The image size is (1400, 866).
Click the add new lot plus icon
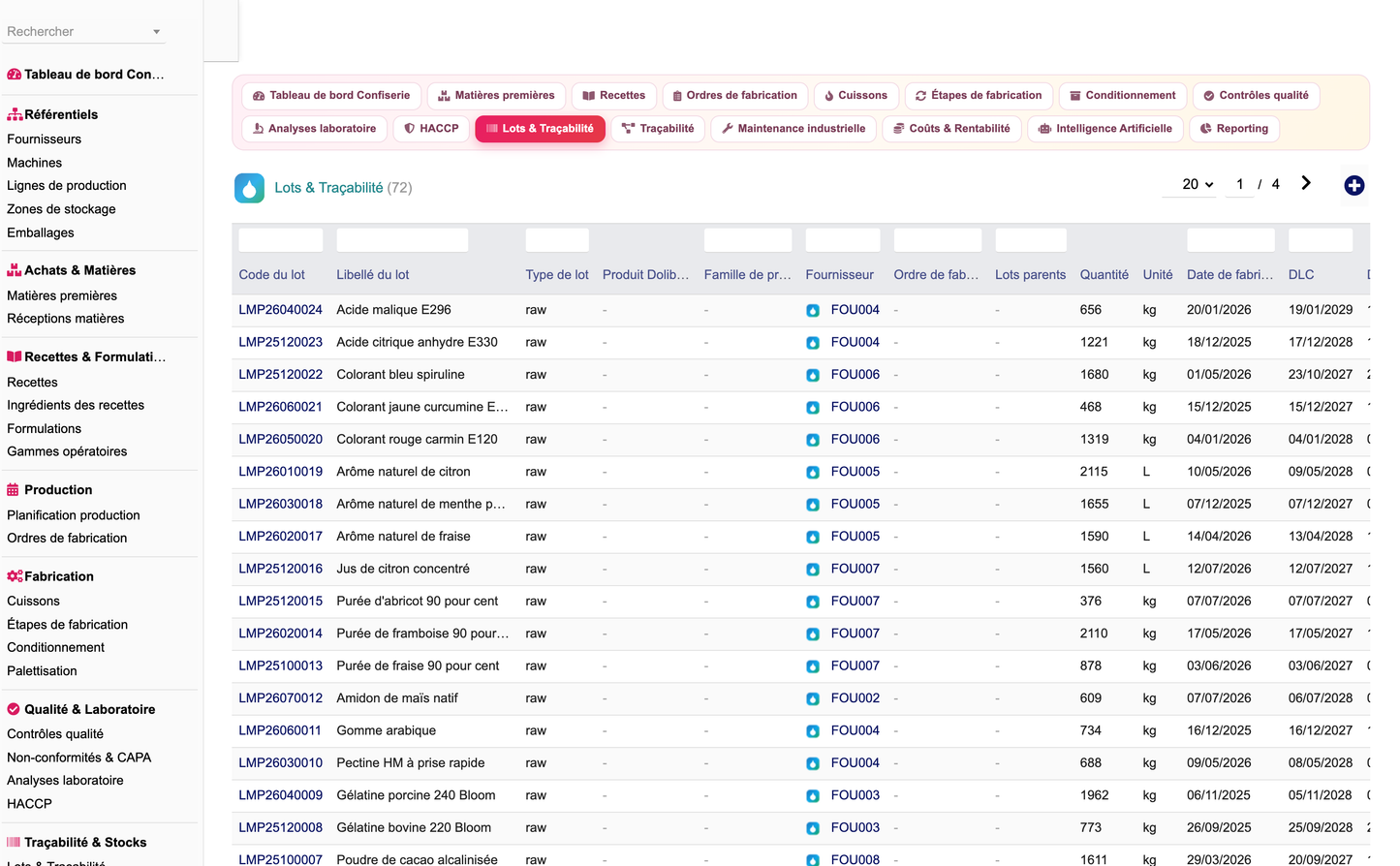[1353, 185]
